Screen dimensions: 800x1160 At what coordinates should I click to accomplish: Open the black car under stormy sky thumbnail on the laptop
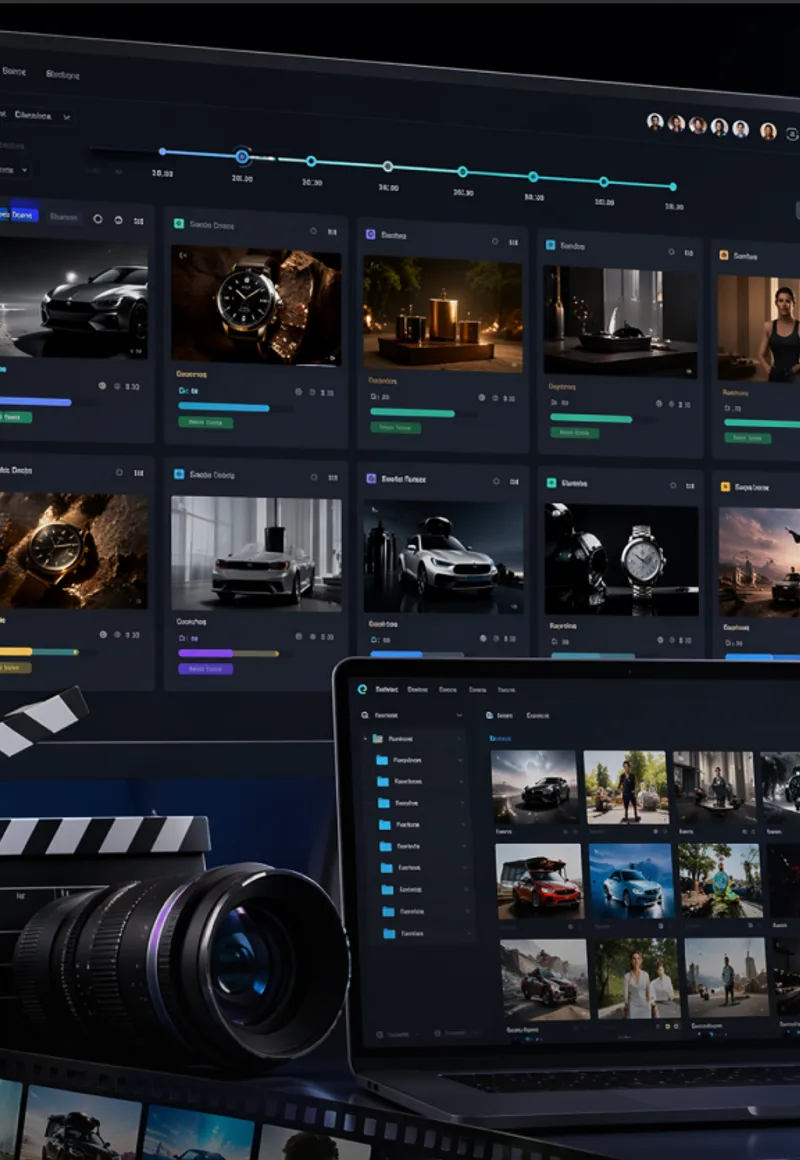[x=534, y=787]
